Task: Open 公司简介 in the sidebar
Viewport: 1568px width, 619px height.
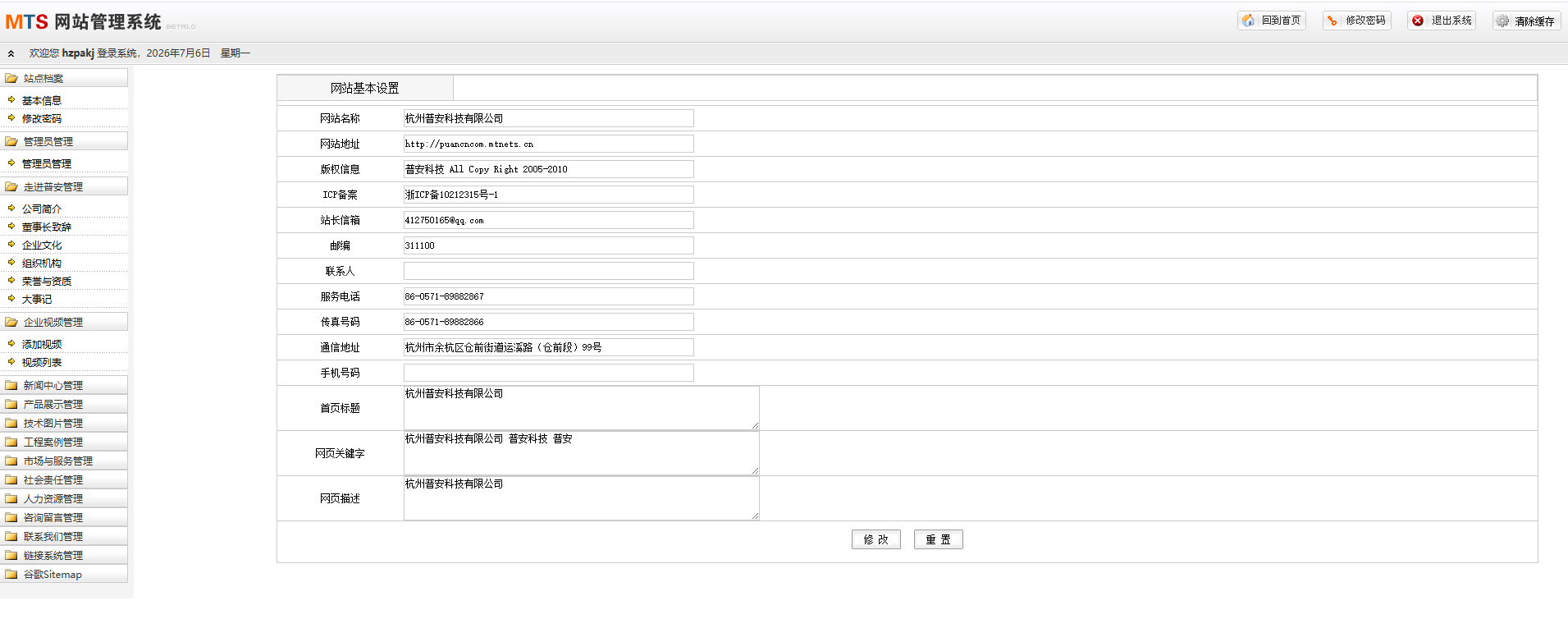Action: coord(42,209)
